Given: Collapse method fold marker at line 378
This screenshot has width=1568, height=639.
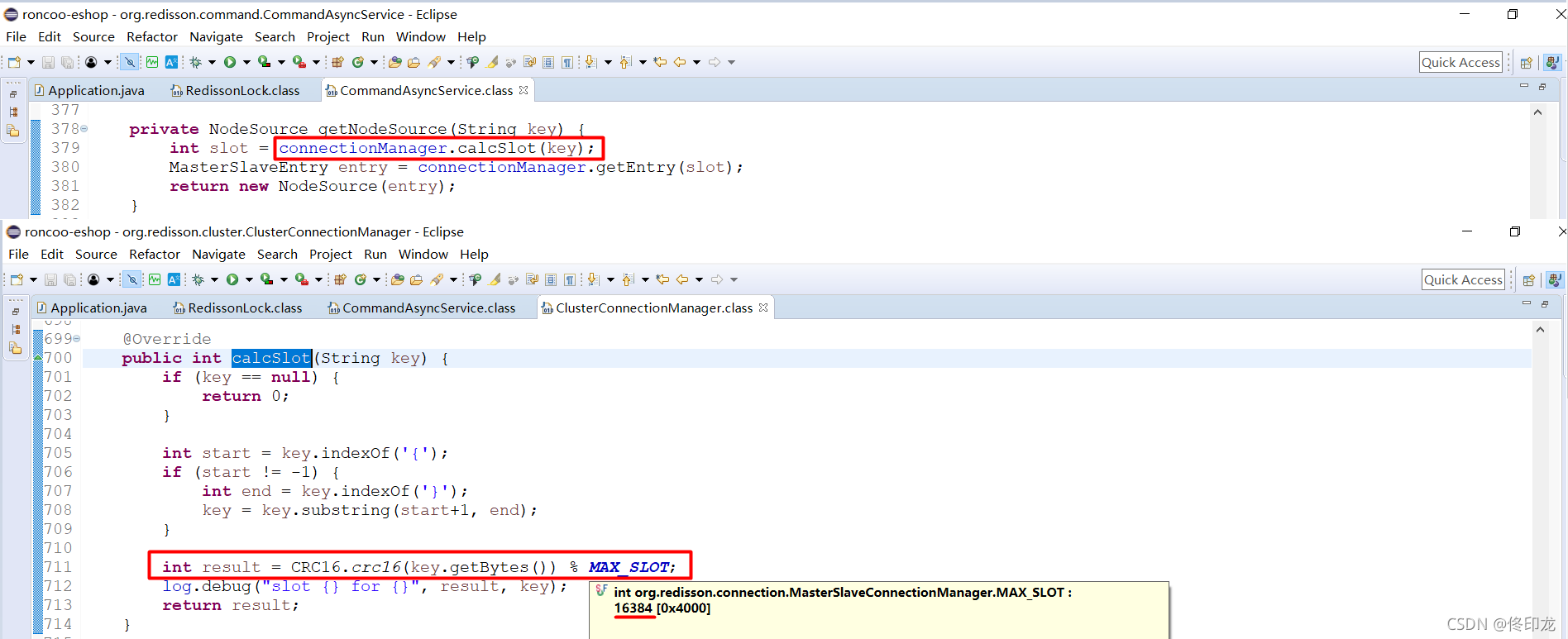Looking at the screenshot, I should 84,129.
